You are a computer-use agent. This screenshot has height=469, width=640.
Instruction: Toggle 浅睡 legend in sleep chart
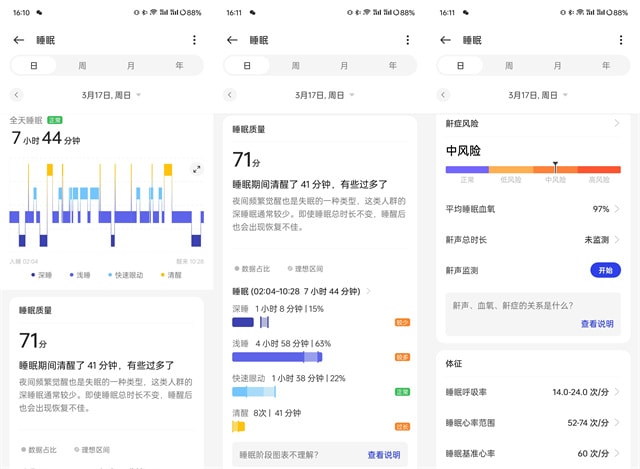tap(80, 275)
